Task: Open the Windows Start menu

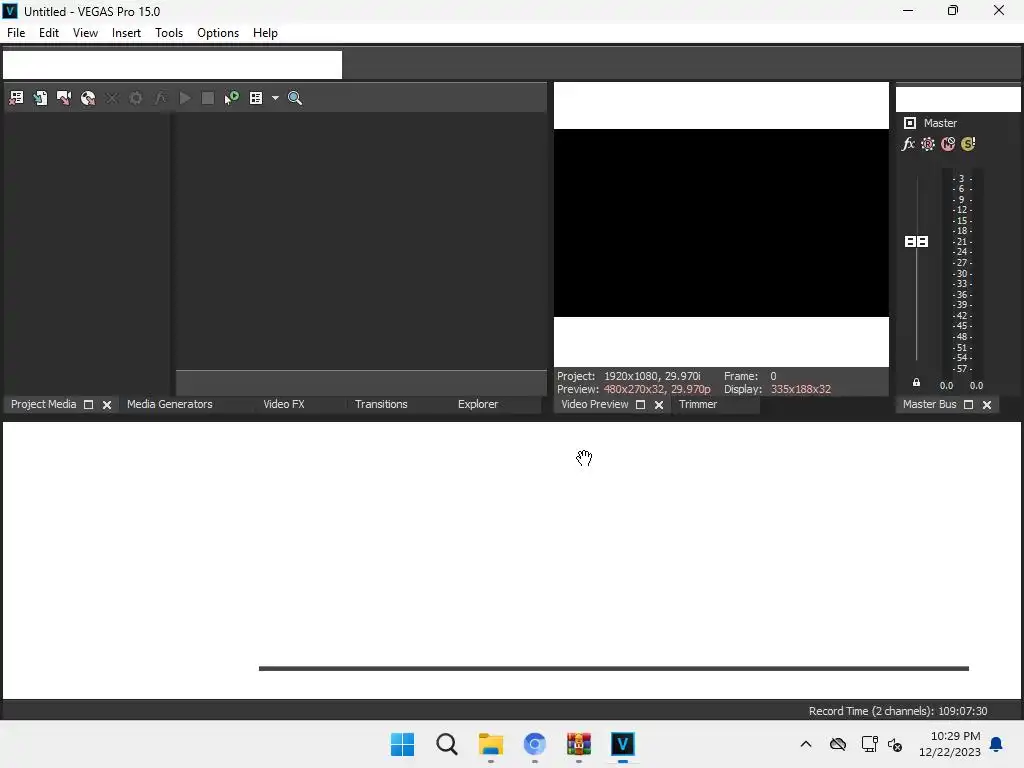Action: pyautogui.click(x=402, y=744)
